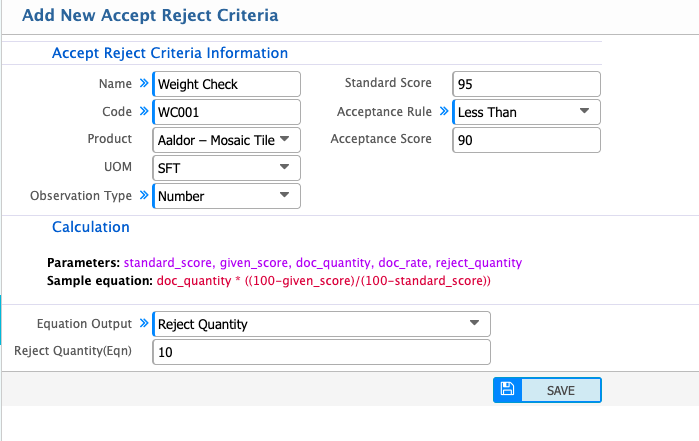Click the required arrow beside Equation Output
This screenshot has width=699, height=441.
coord(142,324)
